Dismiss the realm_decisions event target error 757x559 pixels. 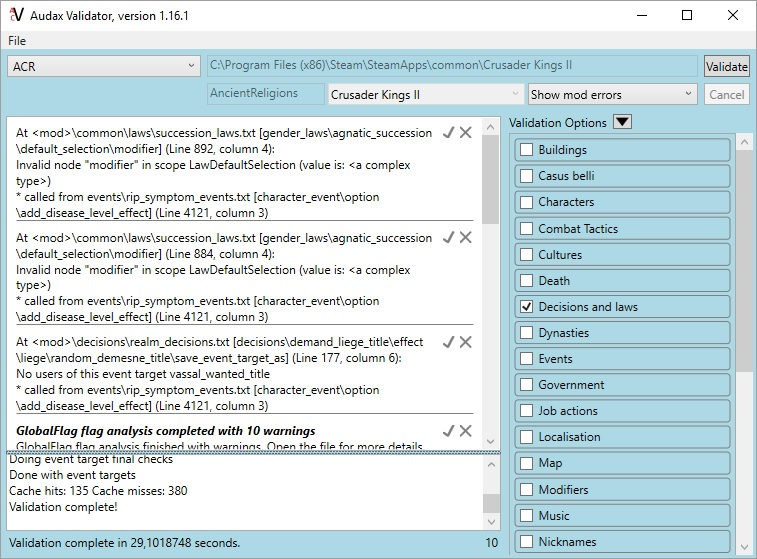(x=466, y=342)
